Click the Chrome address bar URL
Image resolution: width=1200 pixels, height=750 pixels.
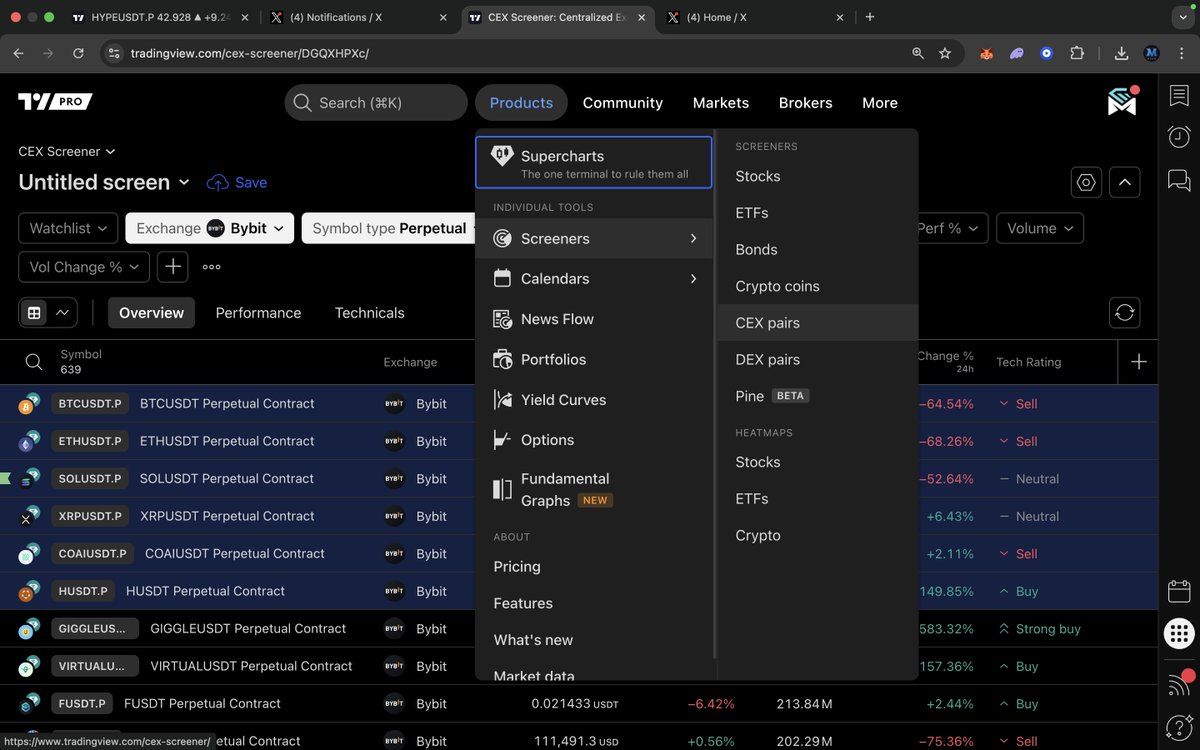pyautogui.click(x=250, y=53)
